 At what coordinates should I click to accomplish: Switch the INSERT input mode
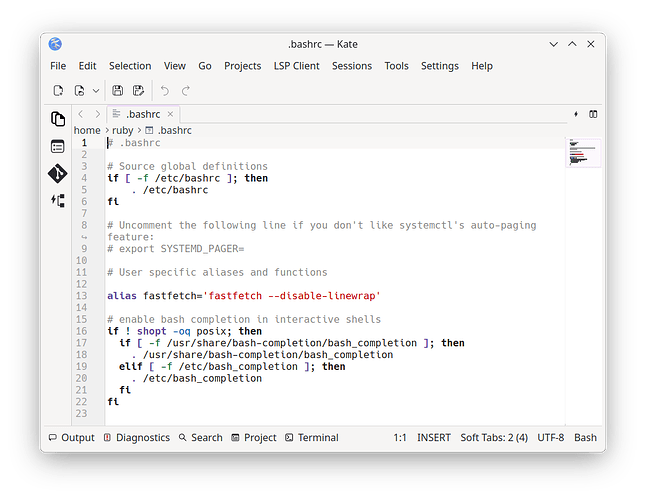tap(434, 437)
